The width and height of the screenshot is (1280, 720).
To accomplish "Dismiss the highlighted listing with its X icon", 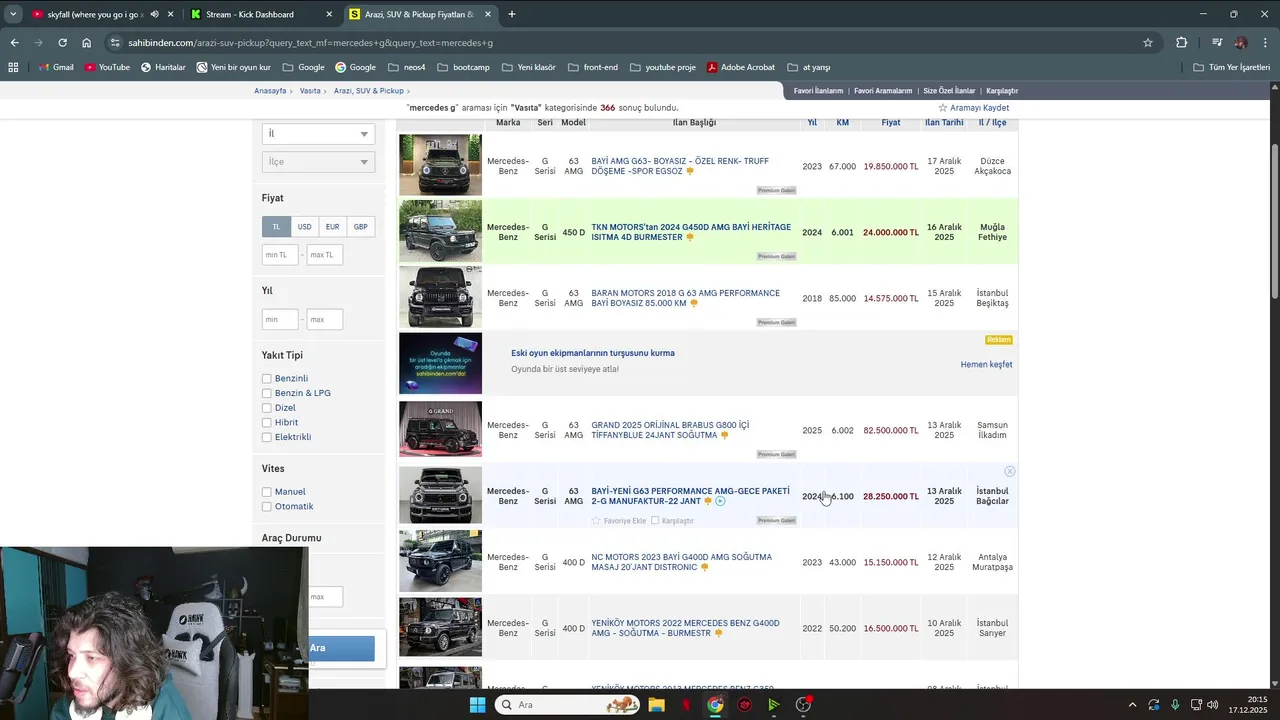I will click(x=1010, y=471).
